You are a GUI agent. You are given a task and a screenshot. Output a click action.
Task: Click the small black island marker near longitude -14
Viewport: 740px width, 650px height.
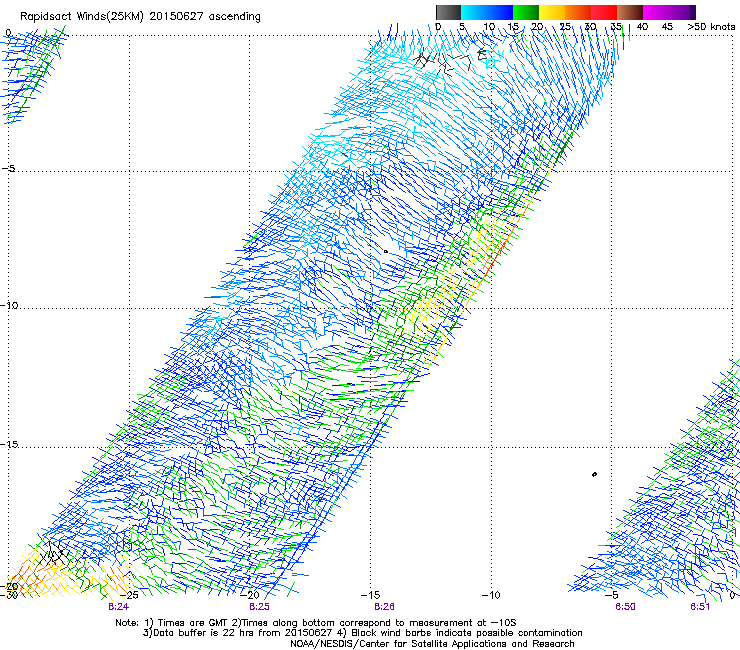[386, 252]
